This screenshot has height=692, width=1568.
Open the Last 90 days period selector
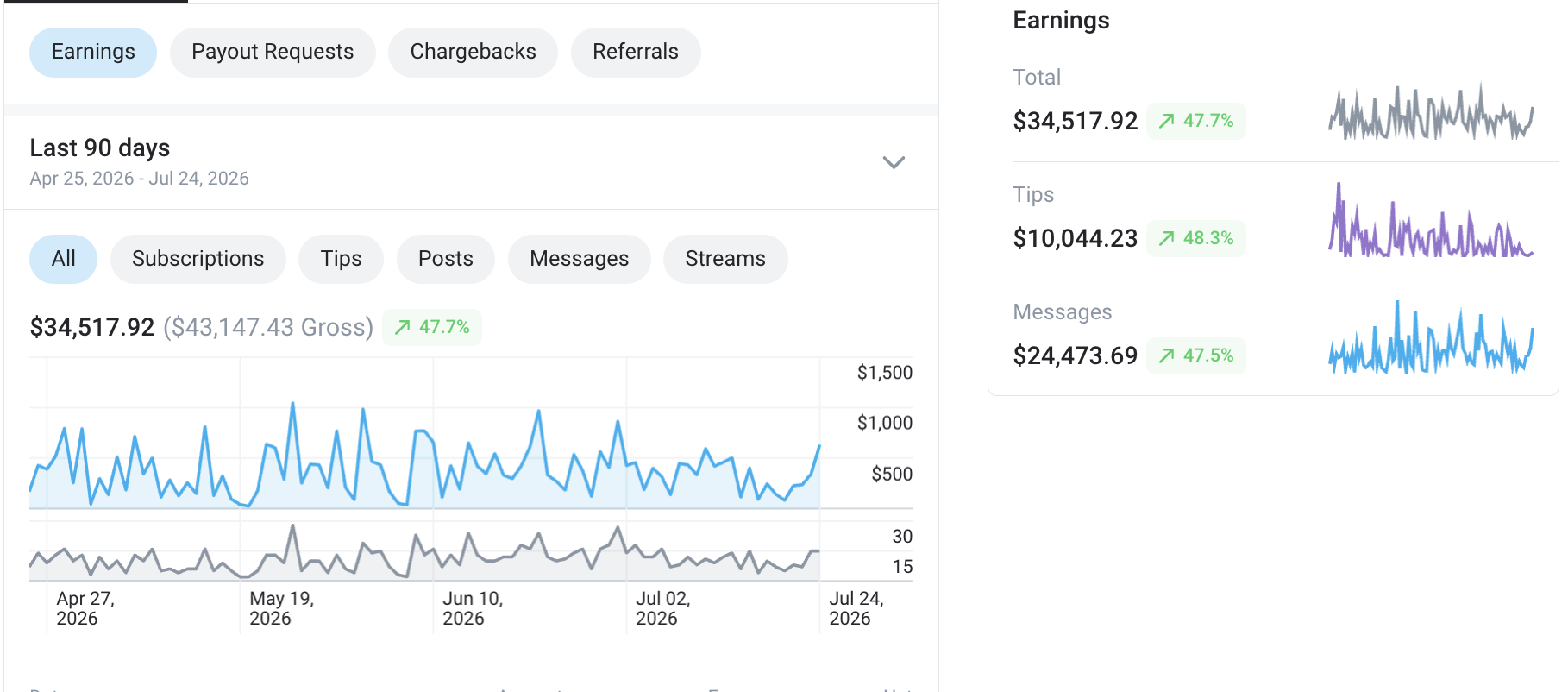[471, 162]
